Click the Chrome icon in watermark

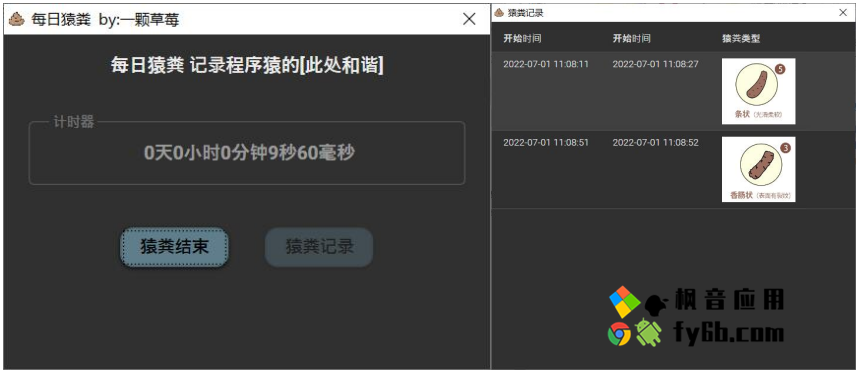pyautogui.click(x=619, y=333)
